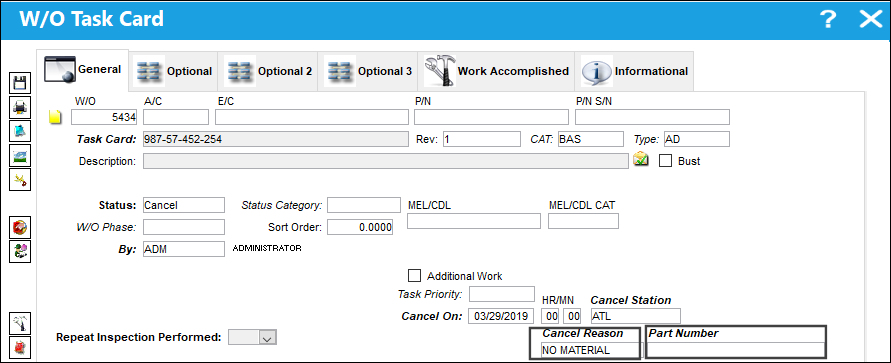The image size is (891, 363).
Task: Click the hammer tools icon in sidebar
Action: pos(21,323)
